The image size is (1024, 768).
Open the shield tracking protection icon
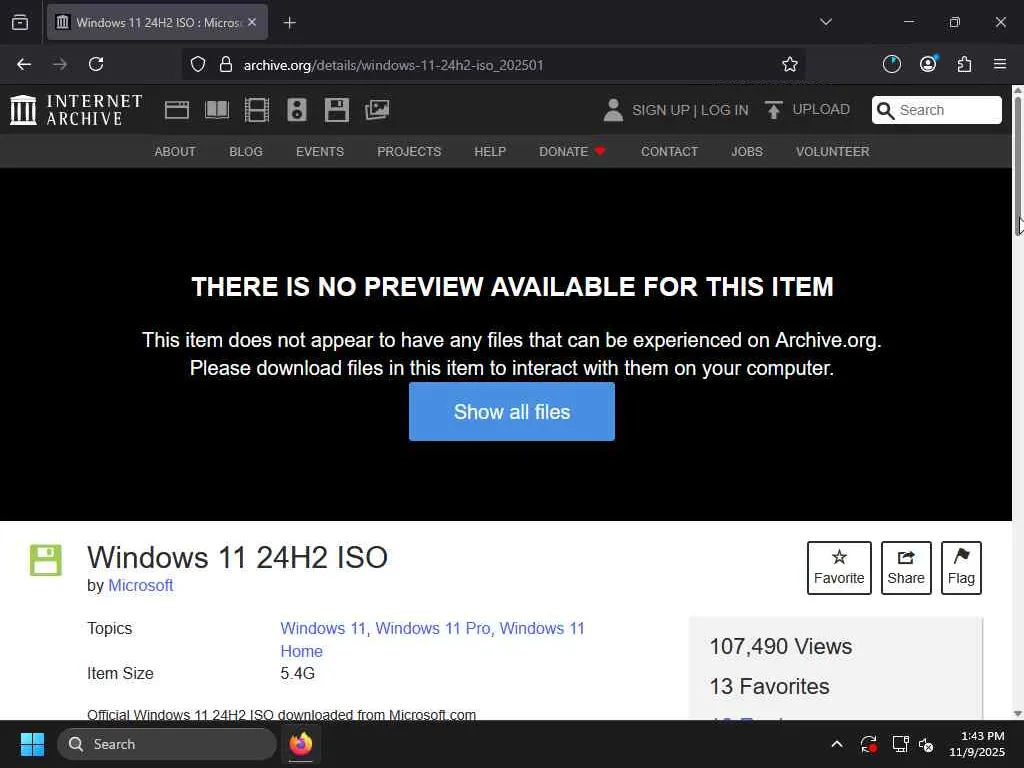click(198, 64)
